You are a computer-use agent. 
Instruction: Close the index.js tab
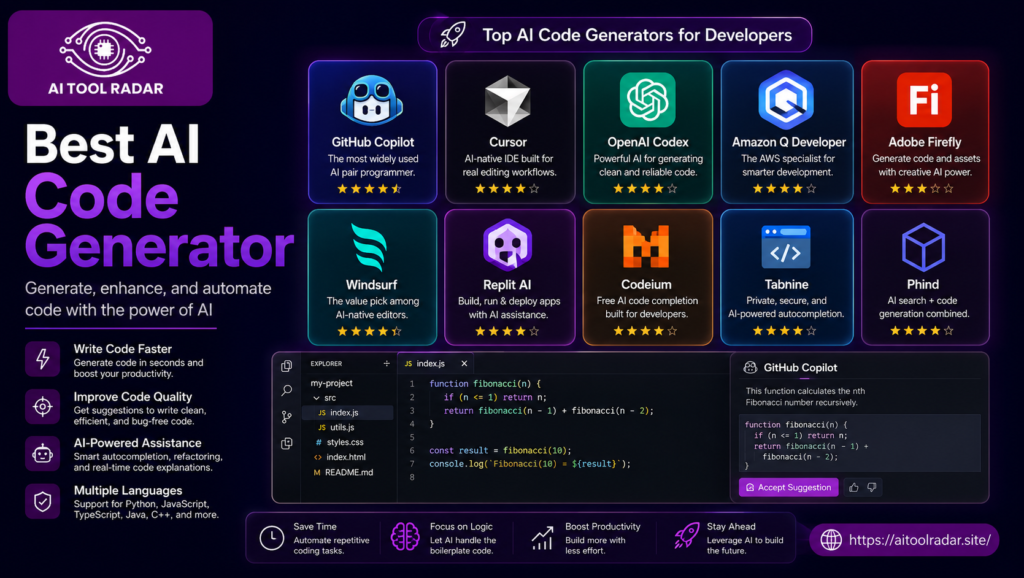click(464, 364)
